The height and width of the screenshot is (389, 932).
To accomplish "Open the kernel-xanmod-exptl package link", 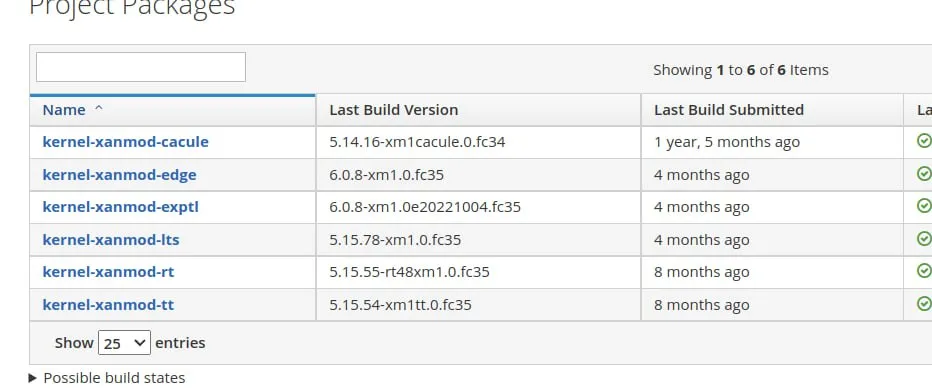I will 121,207.
